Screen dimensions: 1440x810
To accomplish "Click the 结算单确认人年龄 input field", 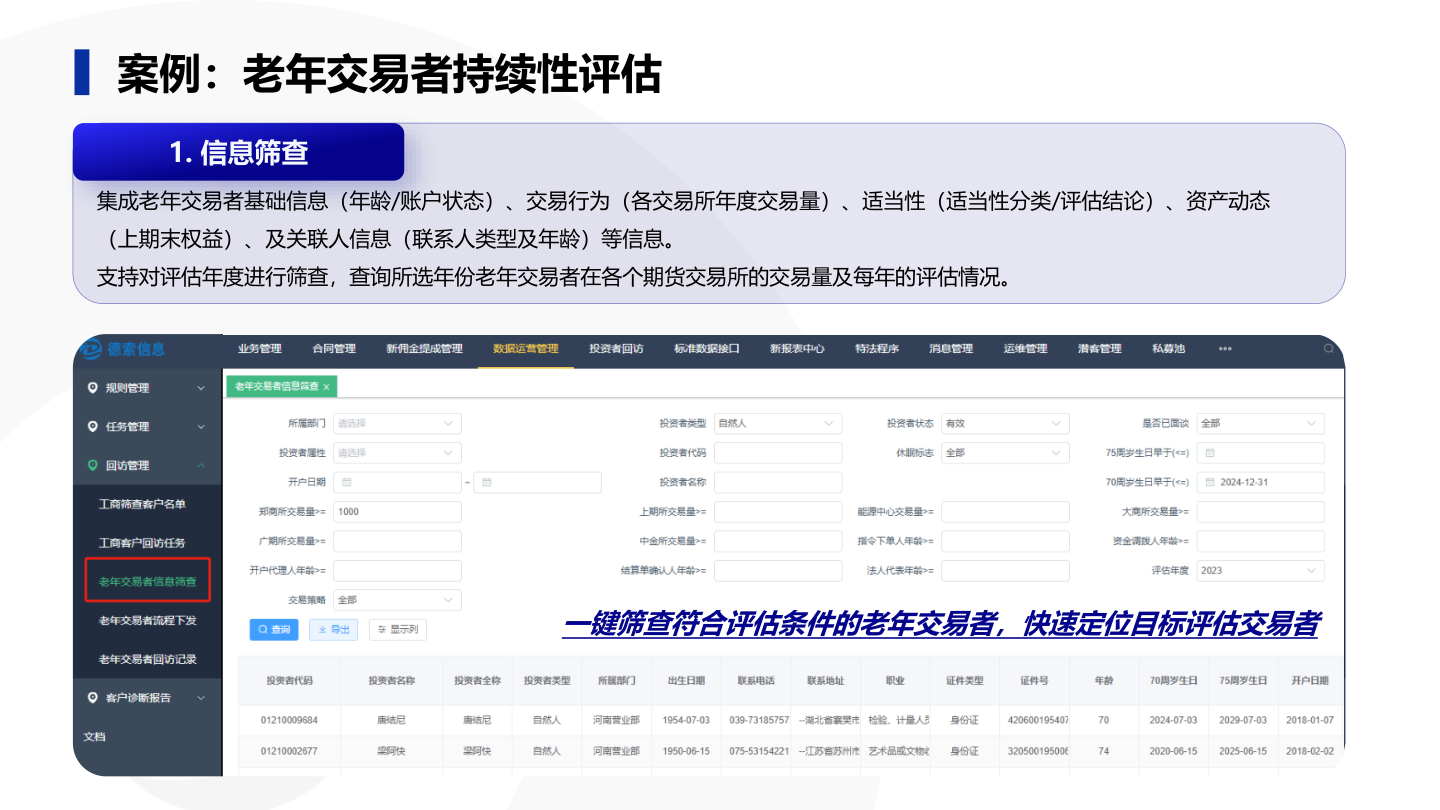I will click(x=778, y=570).
